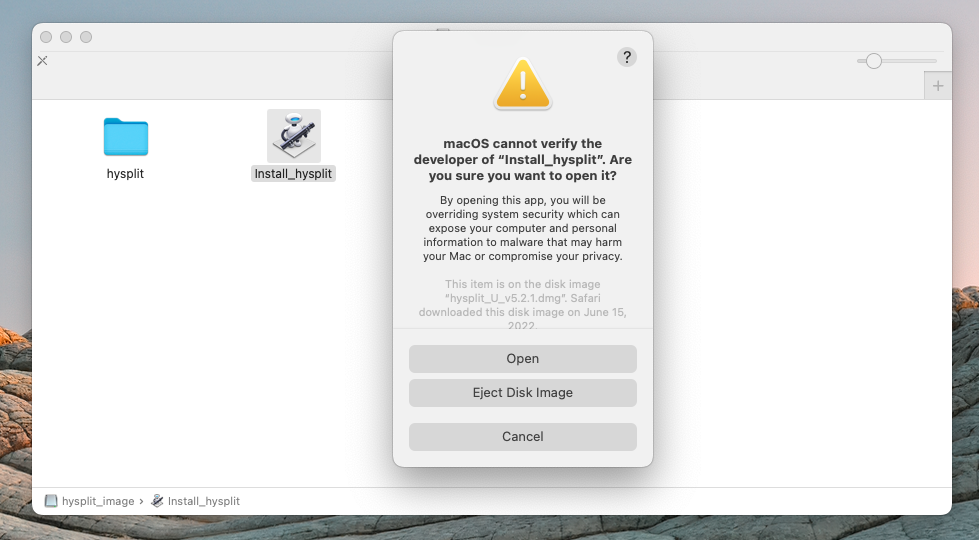Click the window close button
This screenshot has width=979, height=540.
point(46,37)
